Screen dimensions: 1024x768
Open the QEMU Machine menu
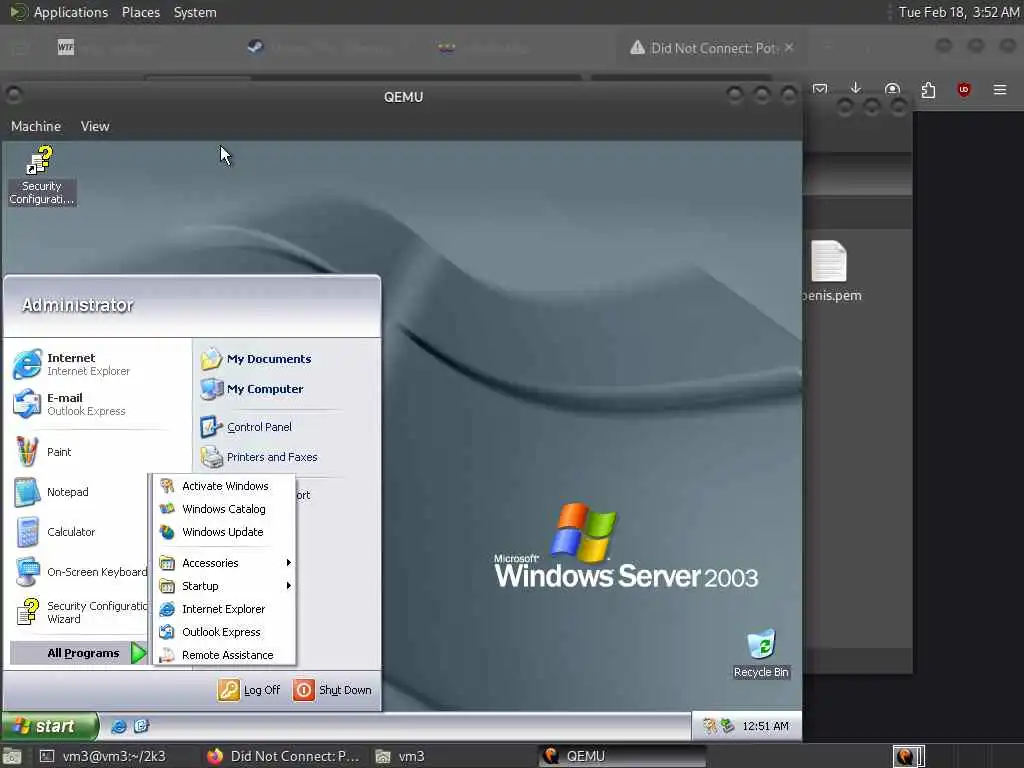[x=36, y=126]
